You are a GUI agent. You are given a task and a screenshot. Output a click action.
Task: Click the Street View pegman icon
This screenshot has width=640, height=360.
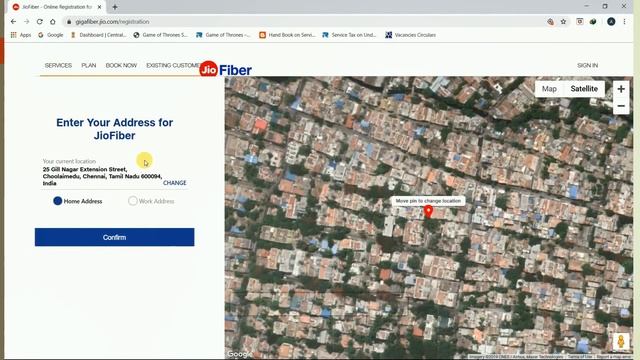[621, 341]
